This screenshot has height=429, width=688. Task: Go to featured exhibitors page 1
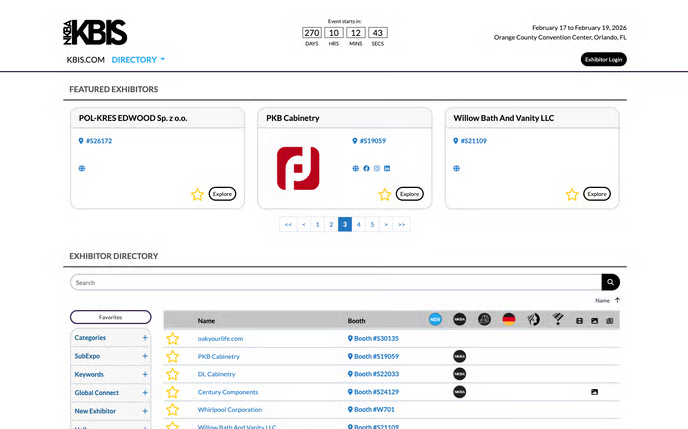point(318,224)
